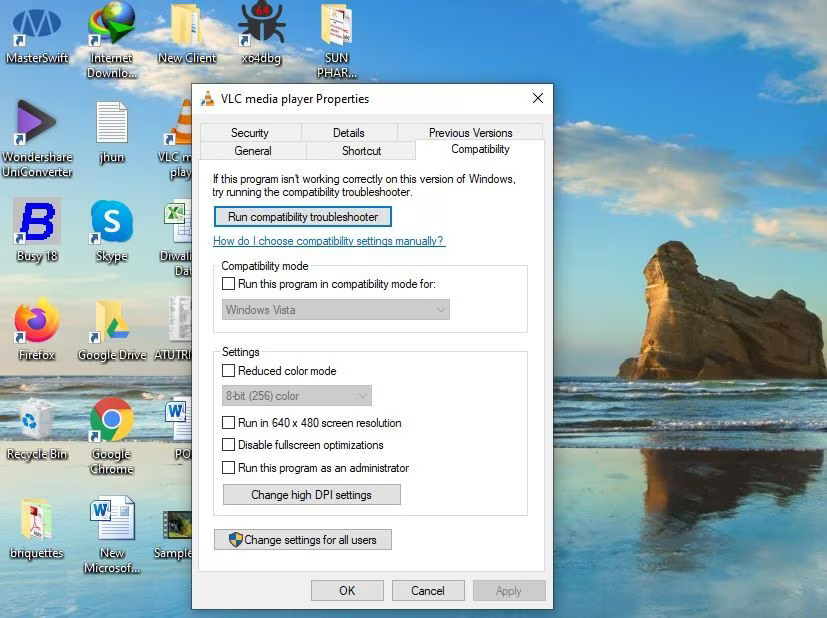The image size is (827, 618).
Task: Check Disable fullscreen optimizations
Action: coord(228,445)
